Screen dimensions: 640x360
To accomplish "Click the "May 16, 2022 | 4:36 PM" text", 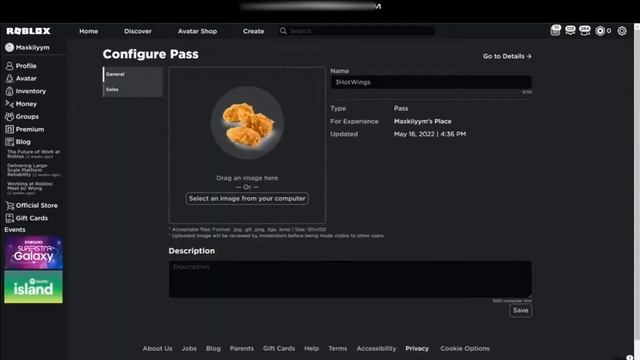I will pyautogui.click(x=430, y=134).
